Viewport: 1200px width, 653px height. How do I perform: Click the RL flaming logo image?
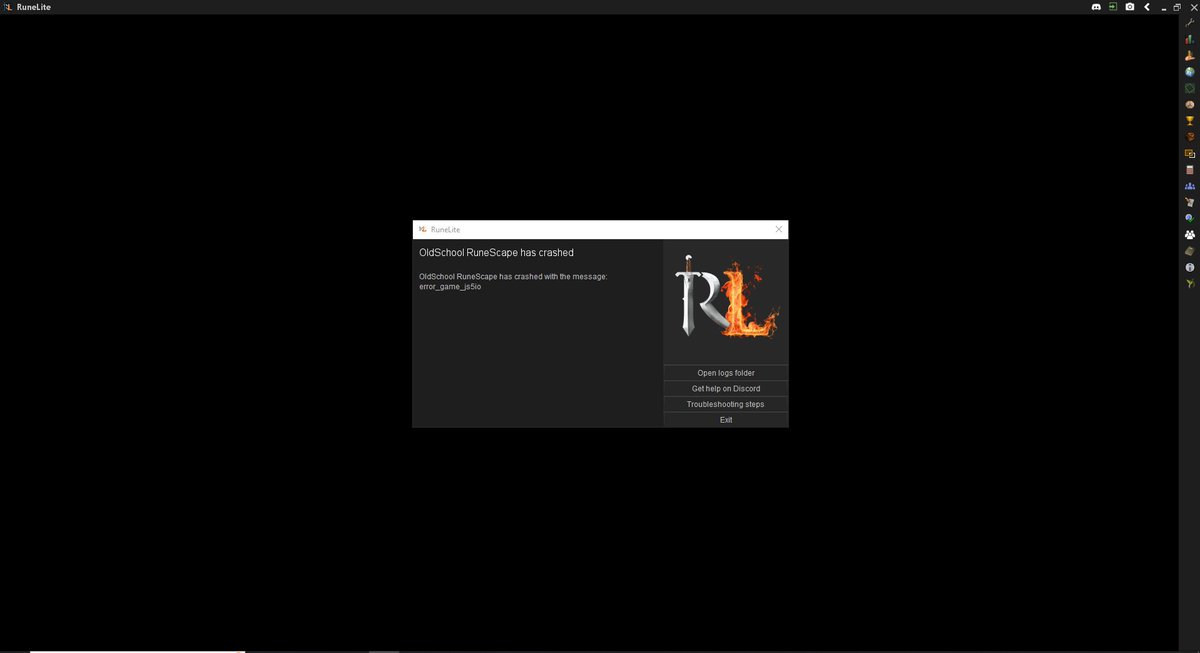click(726, 297)
